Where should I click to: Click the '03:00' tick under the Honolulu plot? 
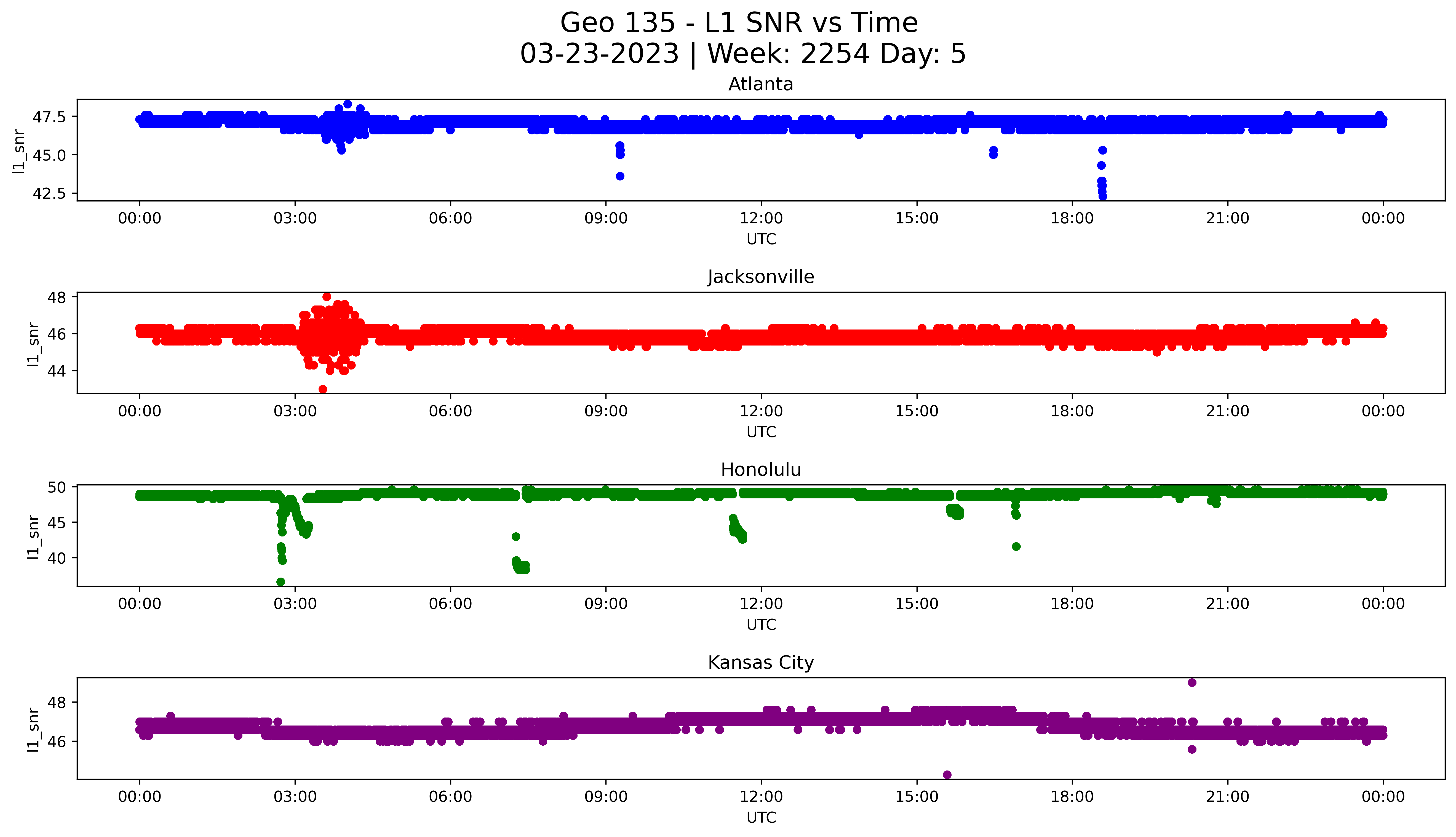tap(295, 604)
